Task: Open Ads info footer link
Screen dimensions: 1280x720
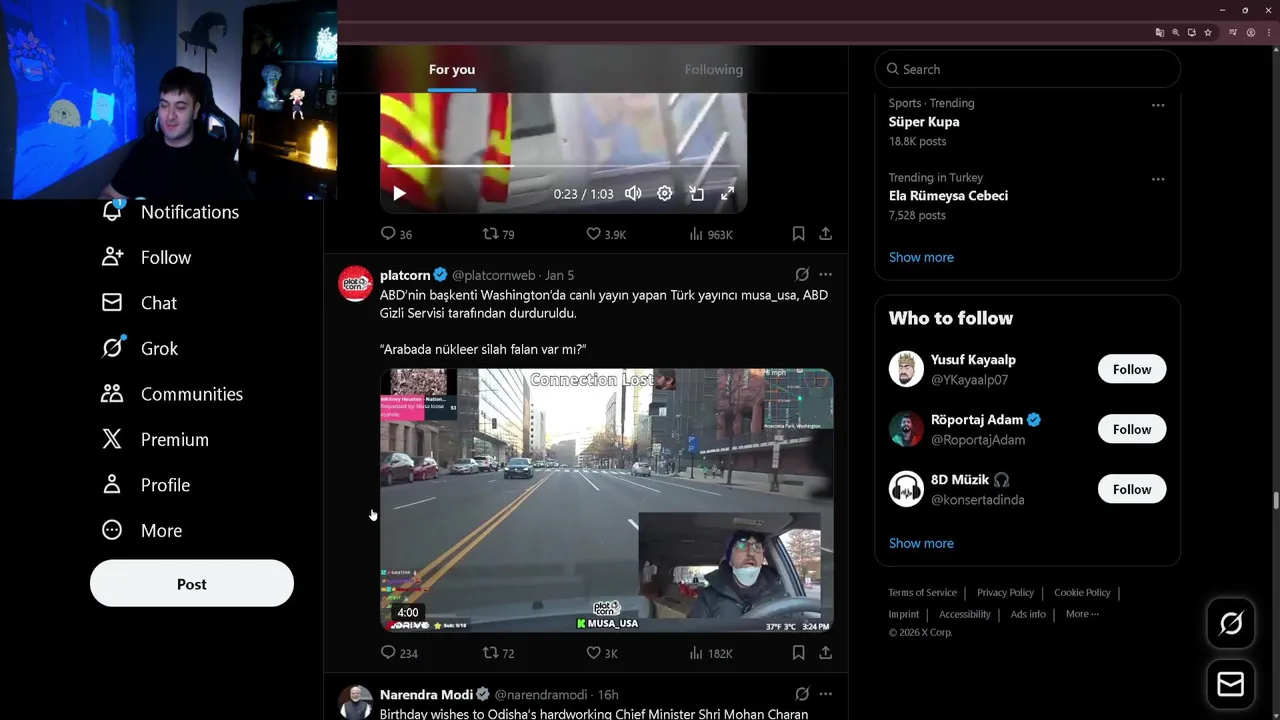Action: (1028, 614)
